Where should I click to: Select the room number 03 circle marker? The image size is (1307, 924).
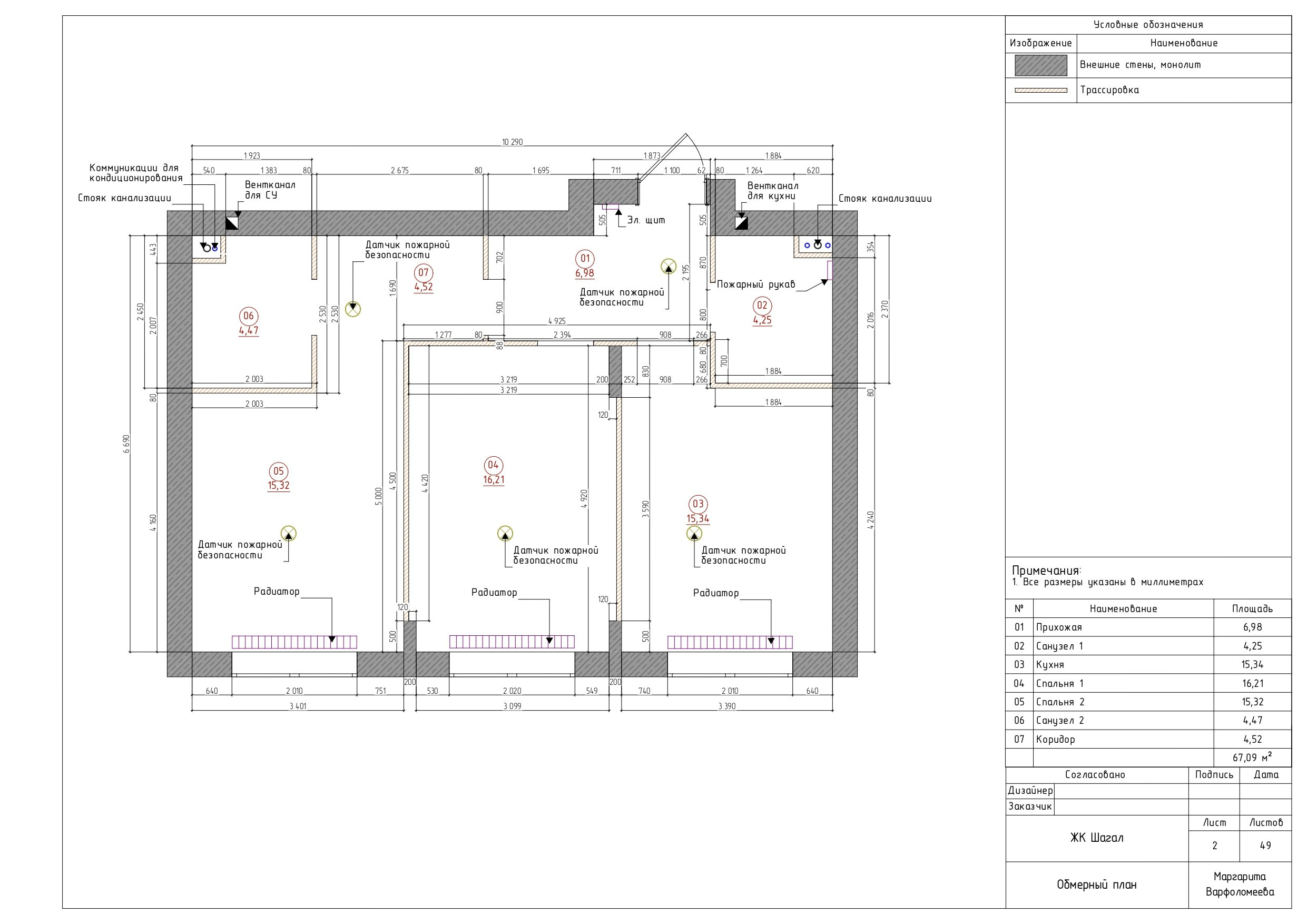tap(698, 505)
